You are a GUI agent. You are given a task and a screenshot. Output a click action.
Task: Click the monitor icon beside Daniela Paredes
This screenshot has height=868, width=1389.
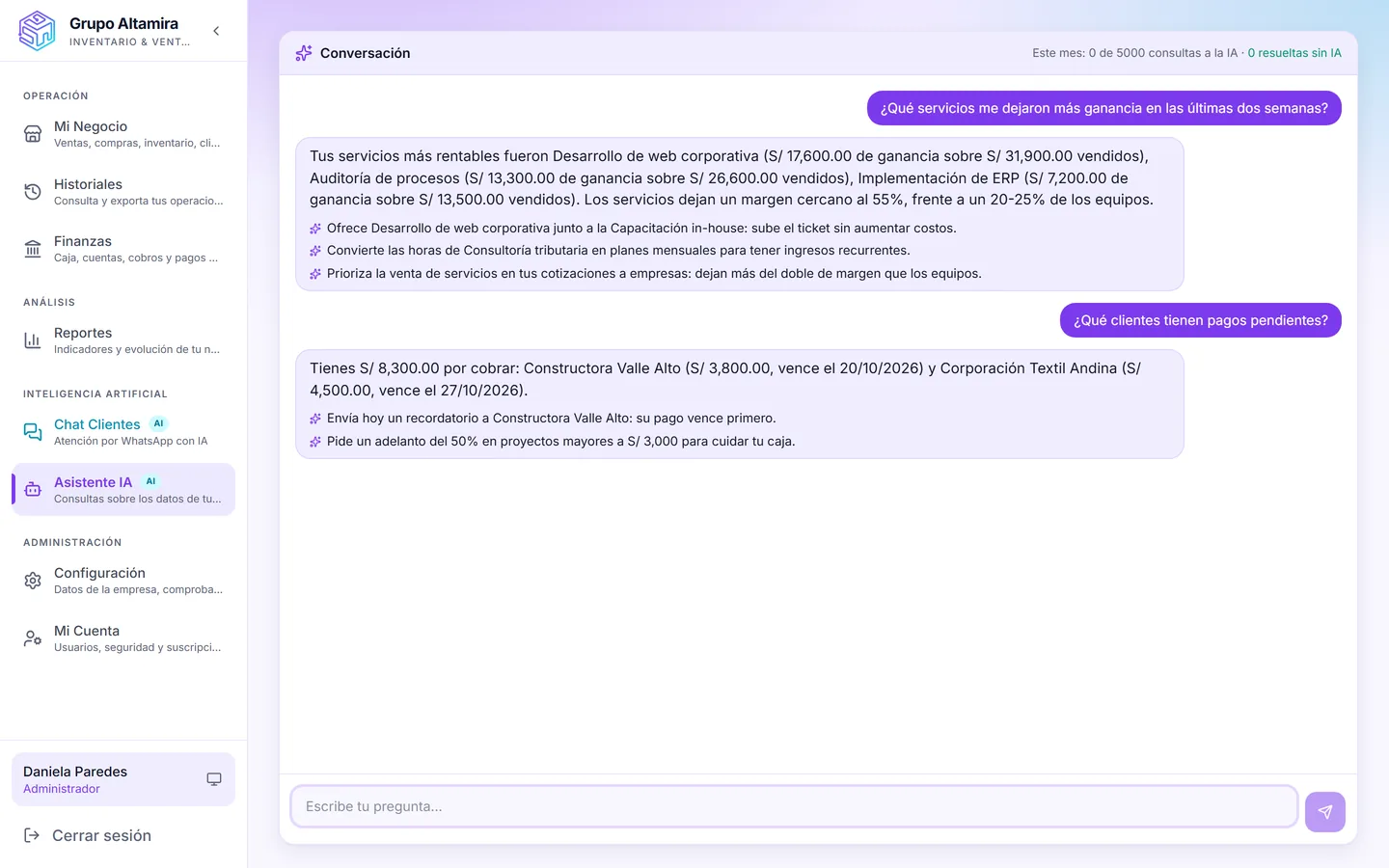click(214, 779)
